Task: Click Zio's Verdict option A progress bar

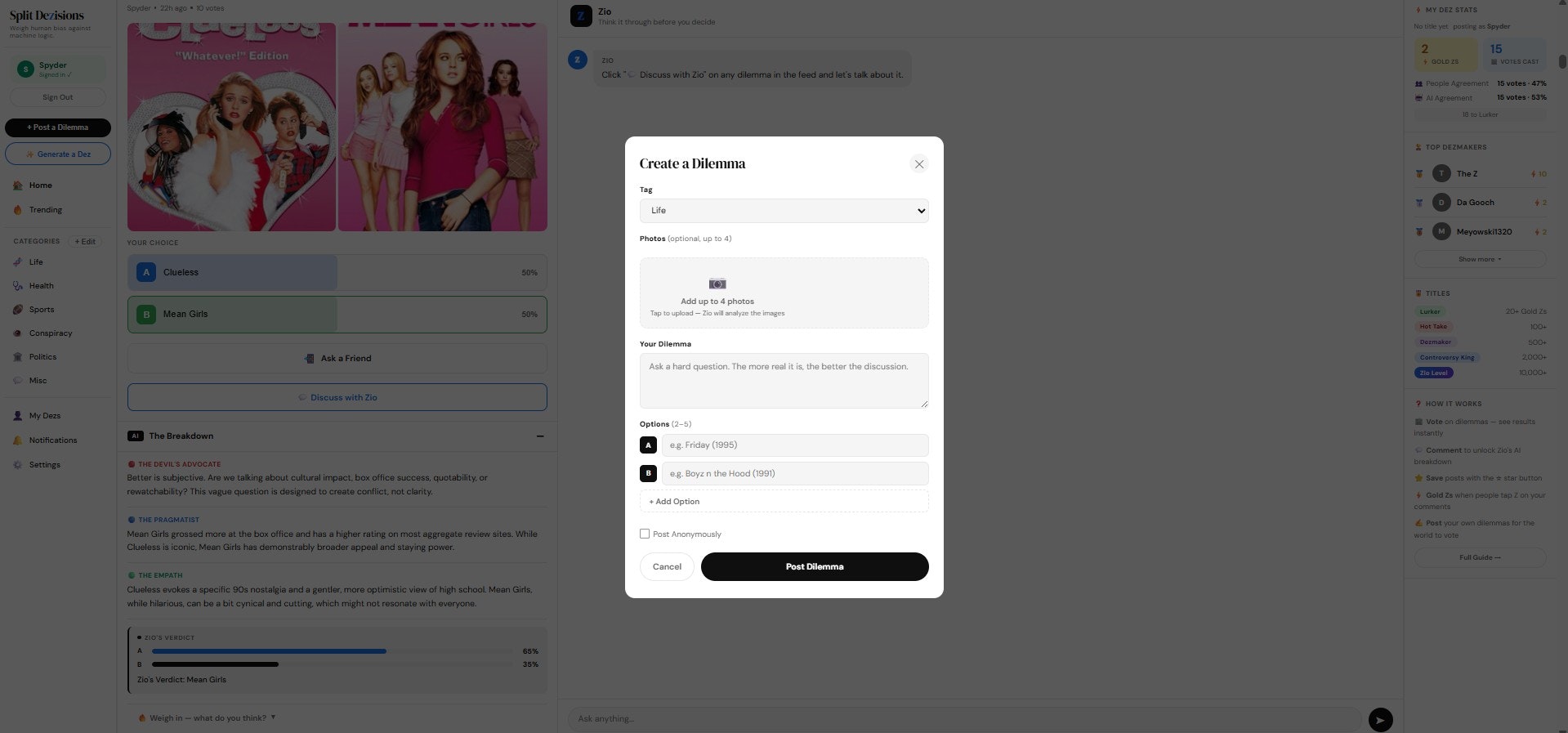Action: [x=333, y=651]
